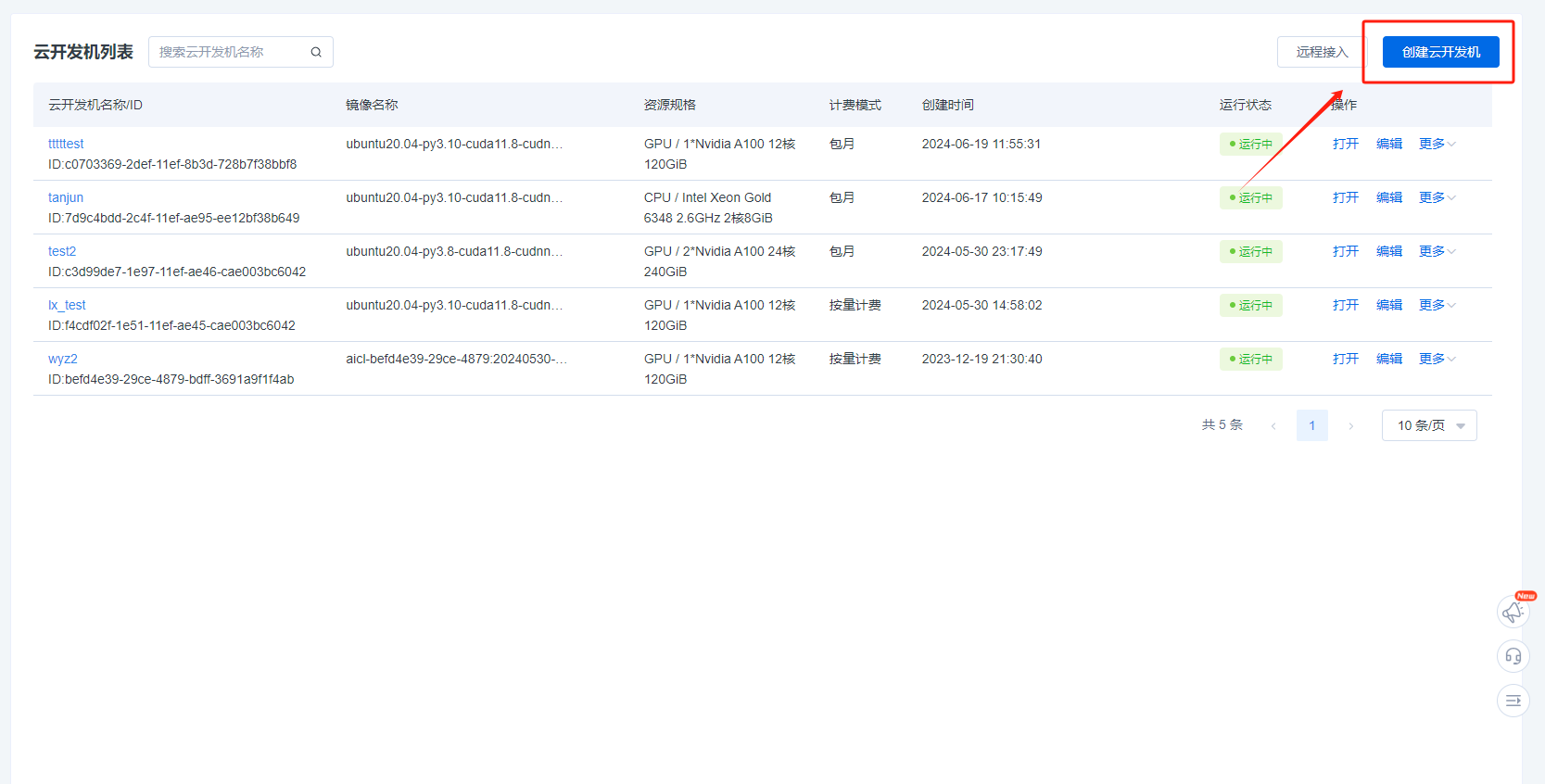Click the search magnifier icon
The height and width of the screenshot is (784, 1545).
click(316, 52)
